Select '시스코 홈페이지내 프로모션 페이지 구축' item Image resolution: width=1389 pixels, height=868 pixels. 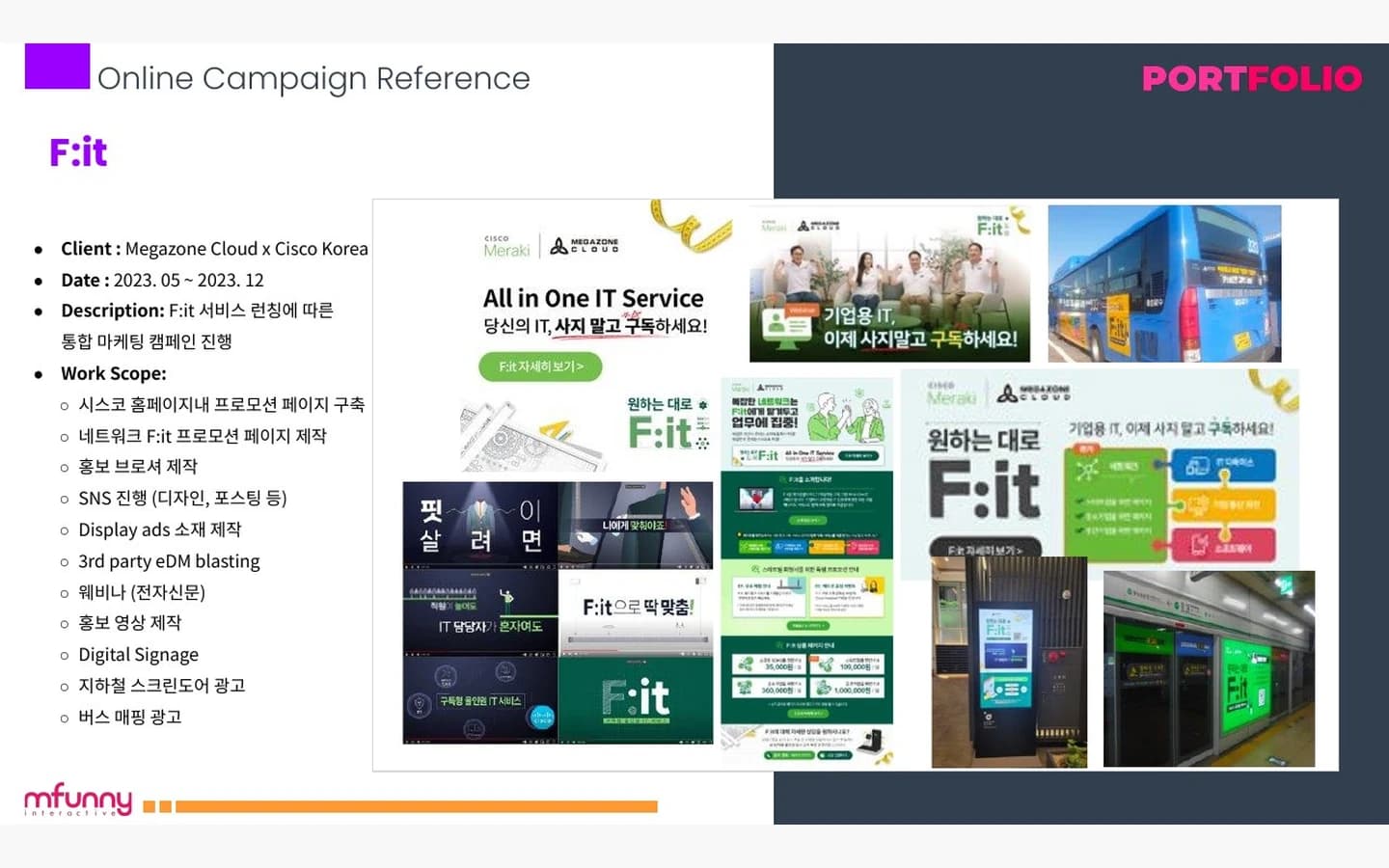point(221,405)
